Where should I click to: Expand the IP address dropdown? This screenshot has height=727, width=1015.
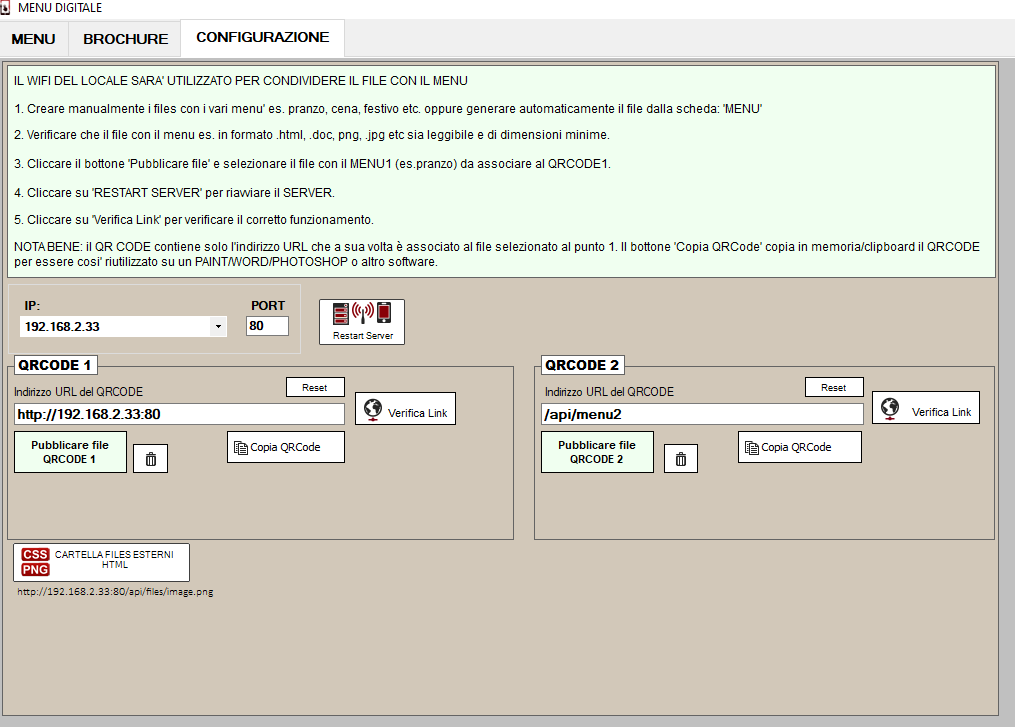(218, 327)
